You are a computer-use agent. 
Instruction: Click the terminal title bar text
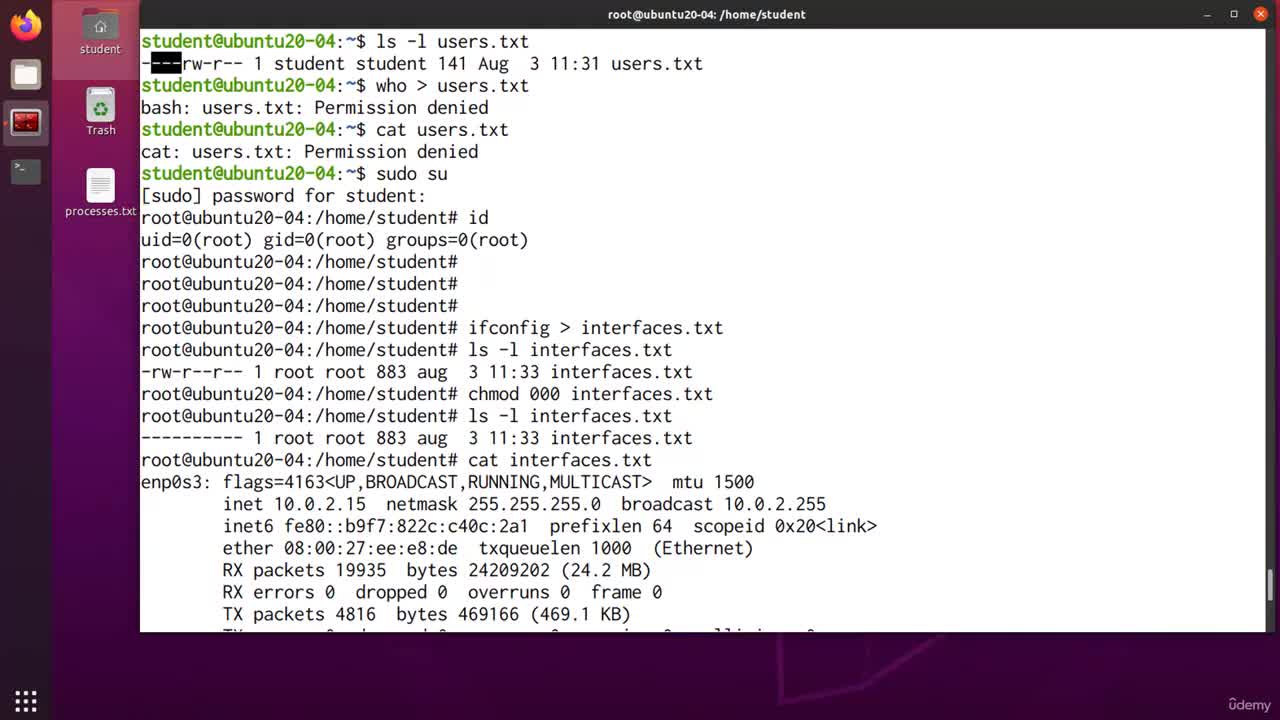click(706, 14)
